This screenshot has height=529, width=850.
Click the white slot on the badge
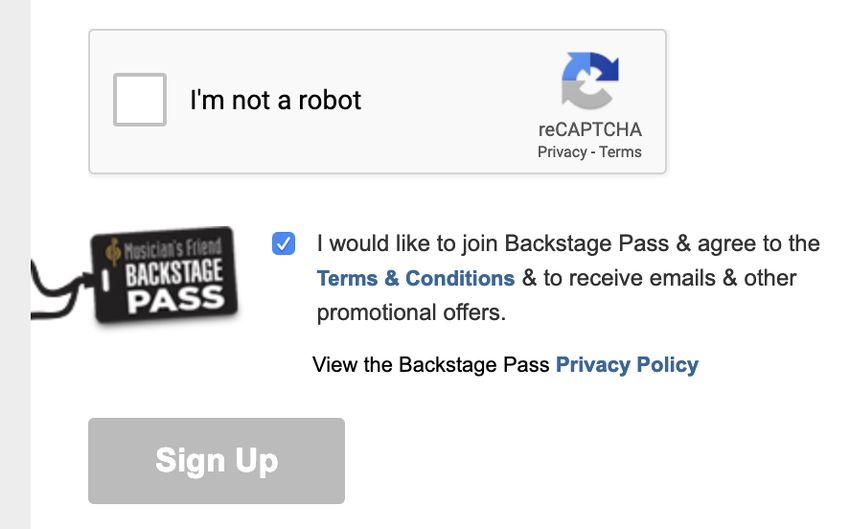click(106, 280)
